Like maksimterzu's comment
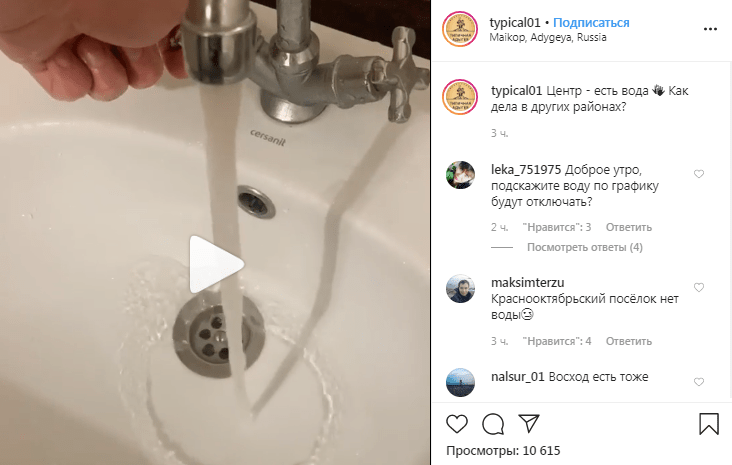The image size is (732, 465). tap(699, 288)
